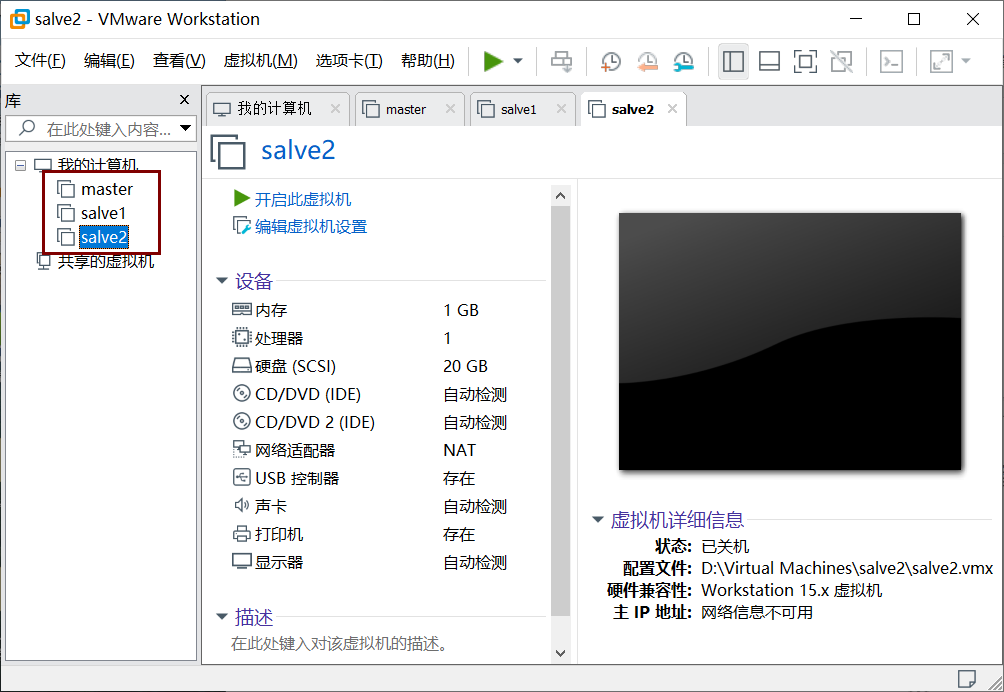Click the scroll up arrow of the device pane
1004x692 pixels.
[560, 195]
